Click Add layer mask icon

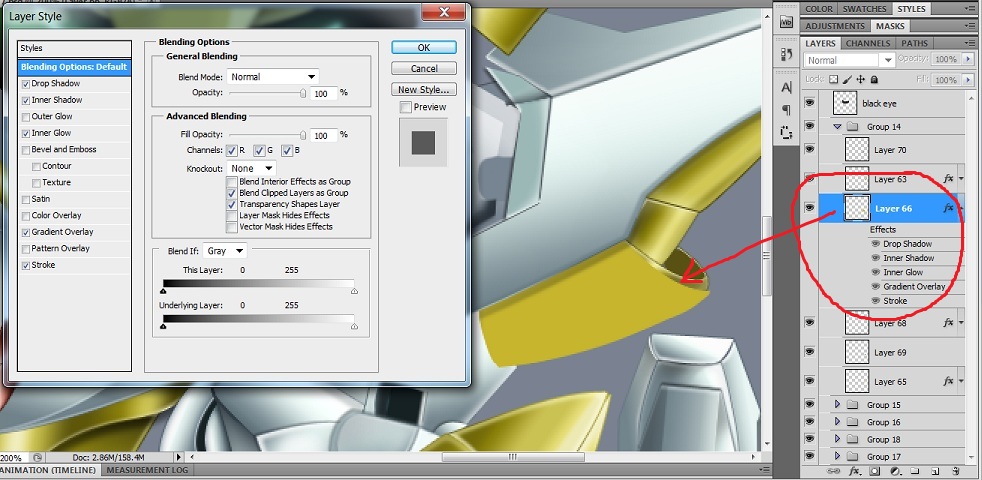click(875, 471)
